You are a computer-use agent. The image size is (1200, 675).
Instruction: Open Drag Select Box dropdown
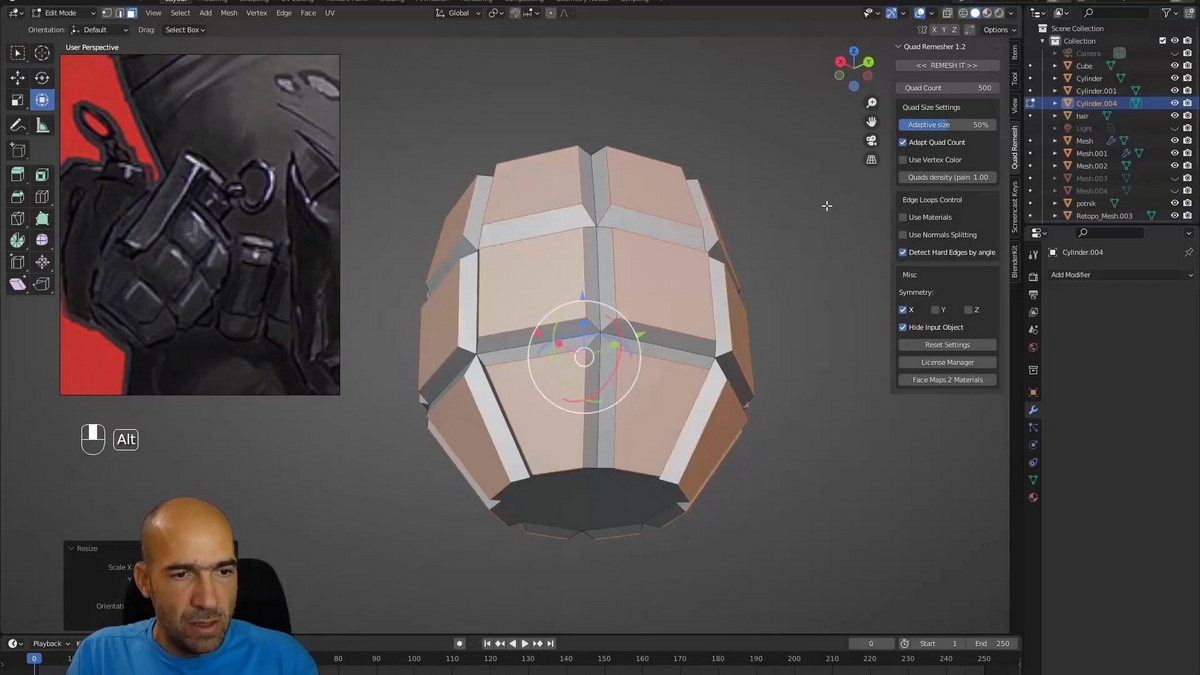tap(185, 30)
